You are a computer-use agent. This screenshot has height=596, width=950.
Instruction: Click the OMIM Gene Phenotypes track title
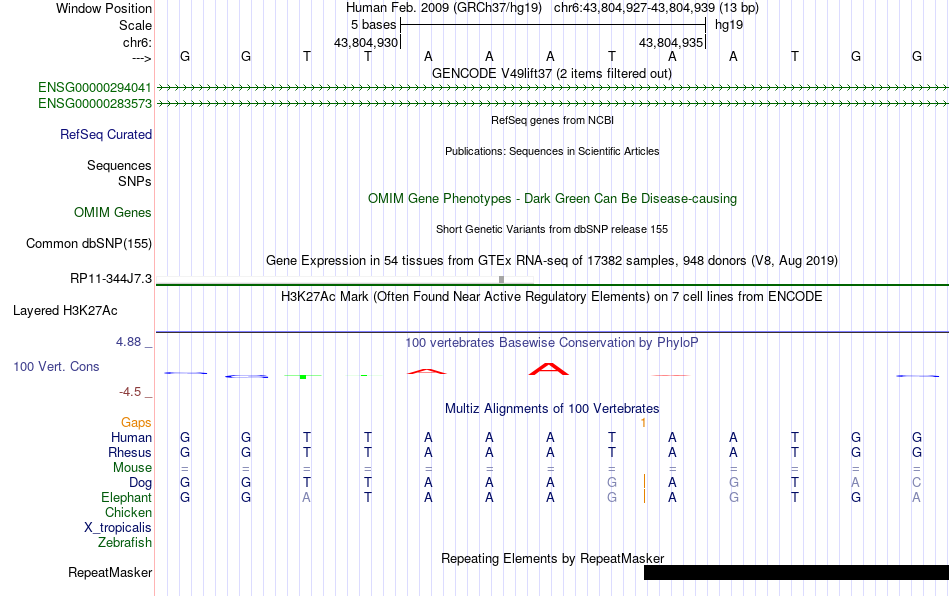[553, 199]
